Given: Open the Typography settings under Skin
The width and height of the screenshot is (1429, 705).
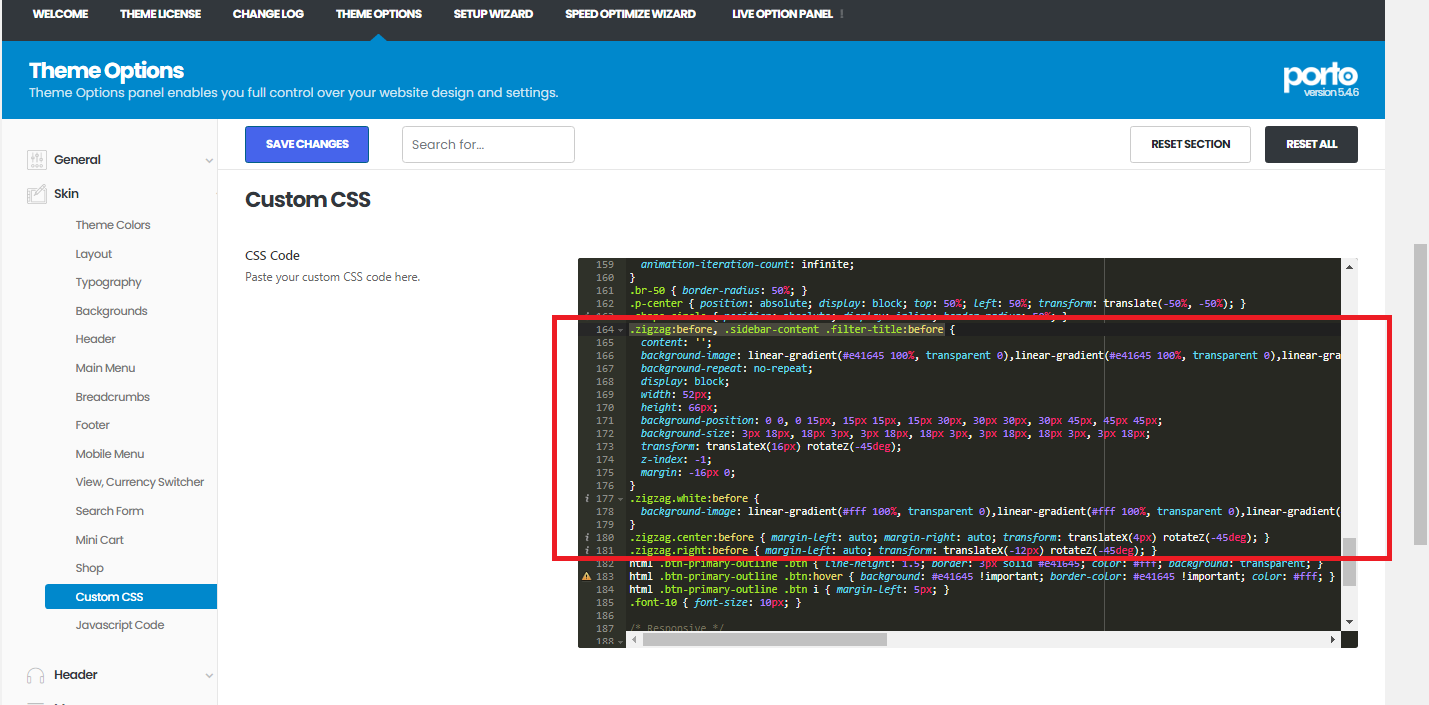Looking at the screenshot, I should click(x=109, y=282).
